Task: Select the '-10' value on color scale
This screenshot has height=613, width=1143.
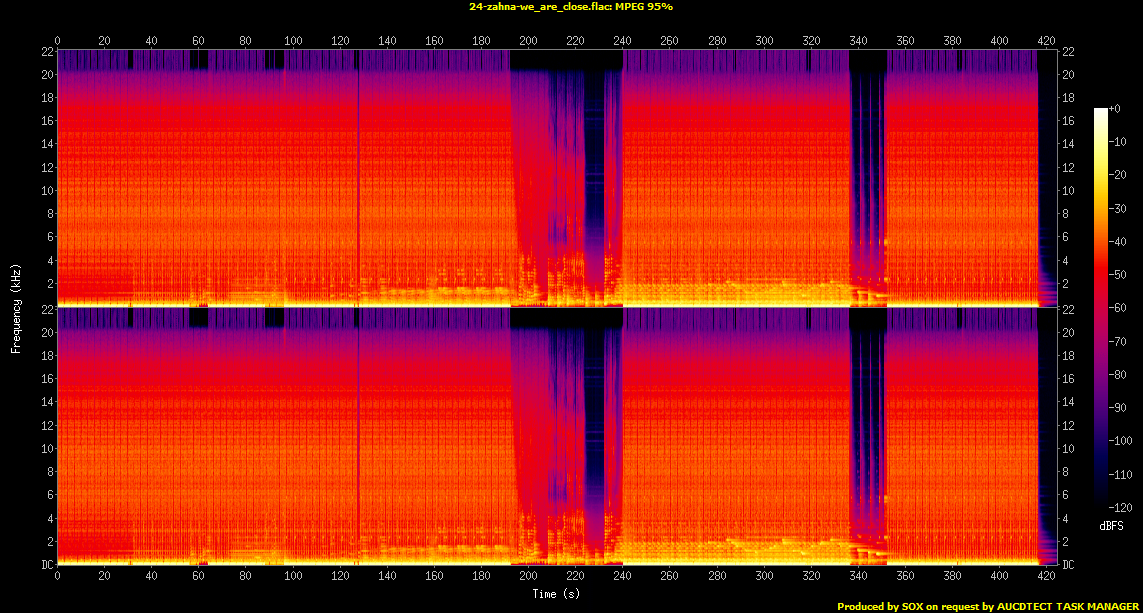Action: [1117, 141]
